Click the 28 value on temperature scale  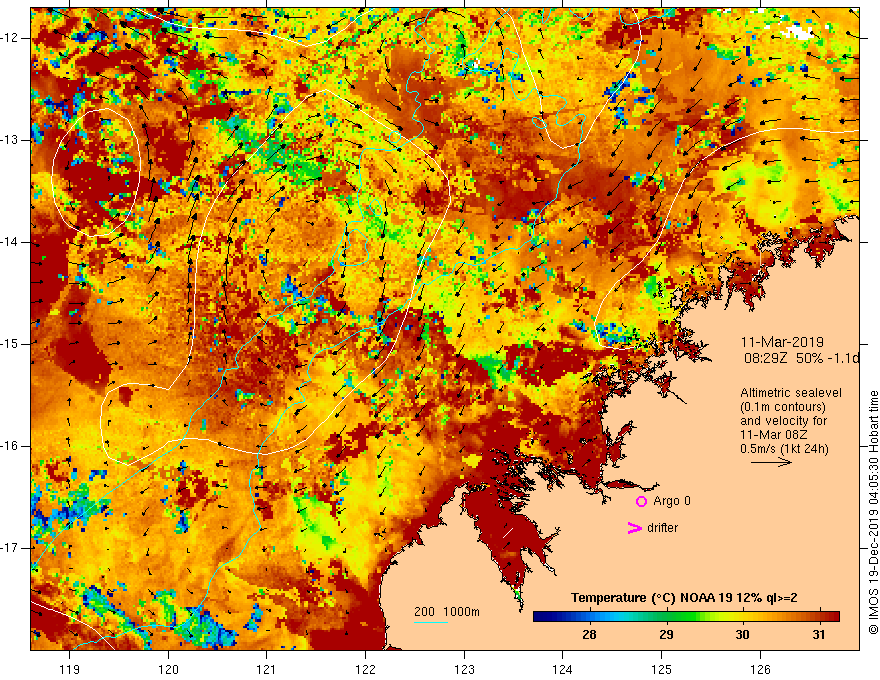tap(589, 635)
